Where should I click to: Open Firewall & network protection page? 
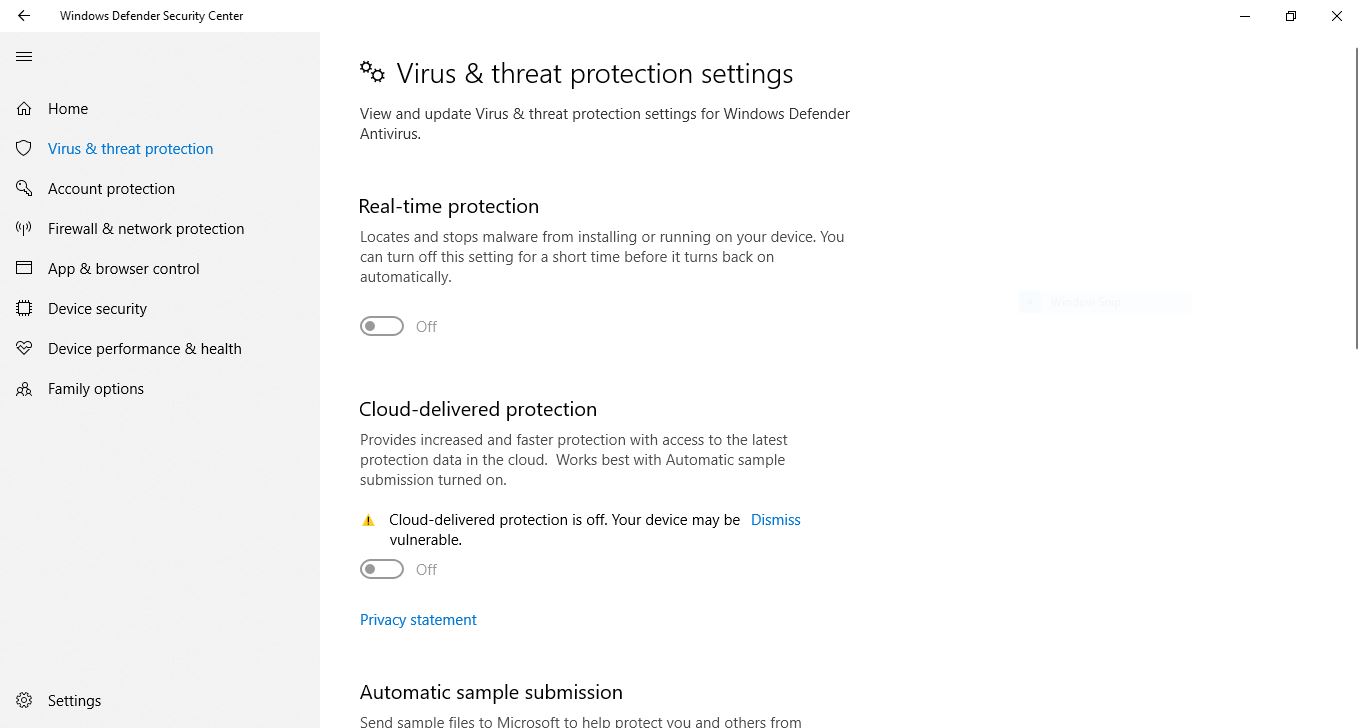point(146,229)
